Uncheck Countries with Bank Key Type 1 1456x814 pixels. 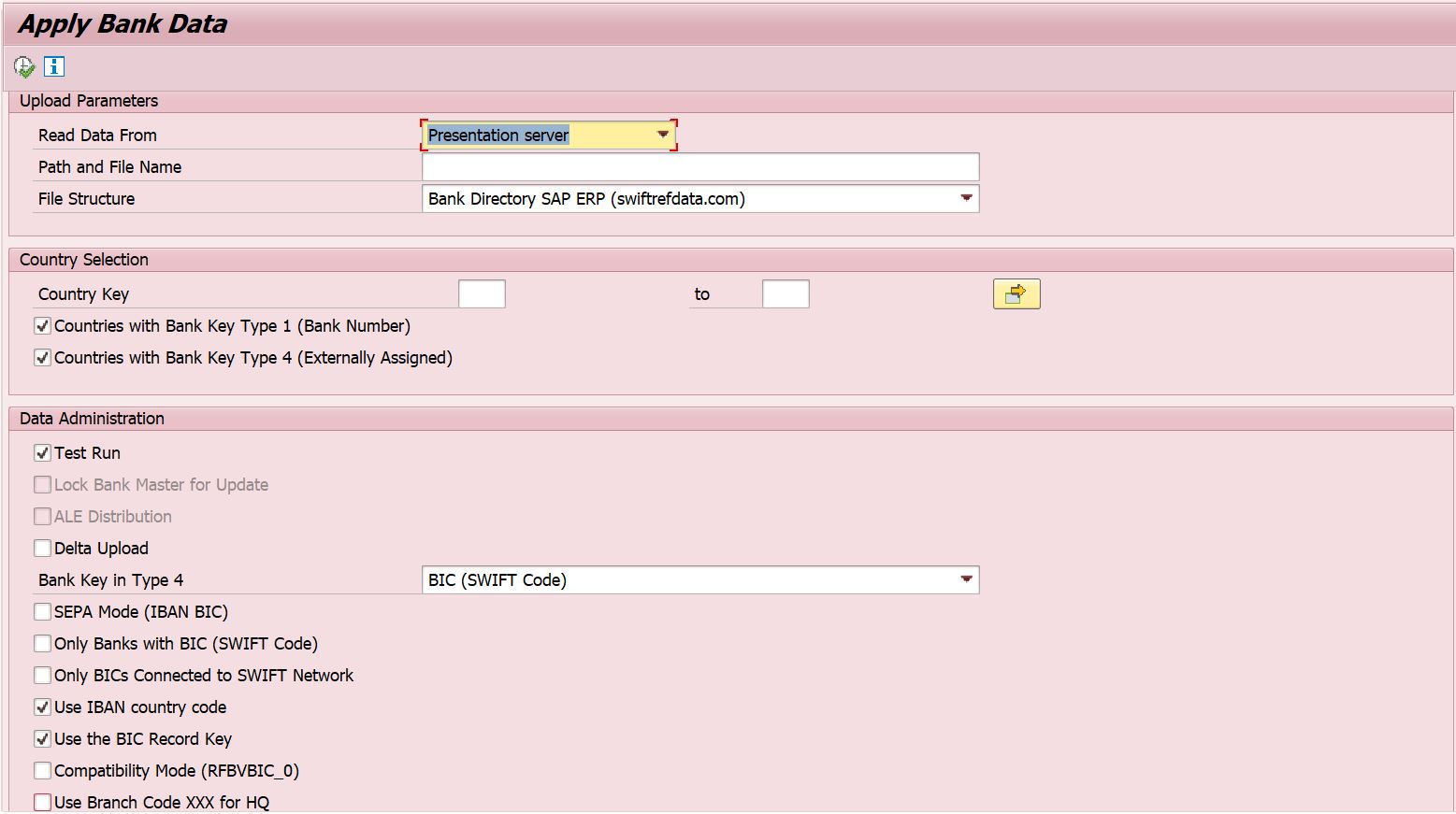click(42, 325)
